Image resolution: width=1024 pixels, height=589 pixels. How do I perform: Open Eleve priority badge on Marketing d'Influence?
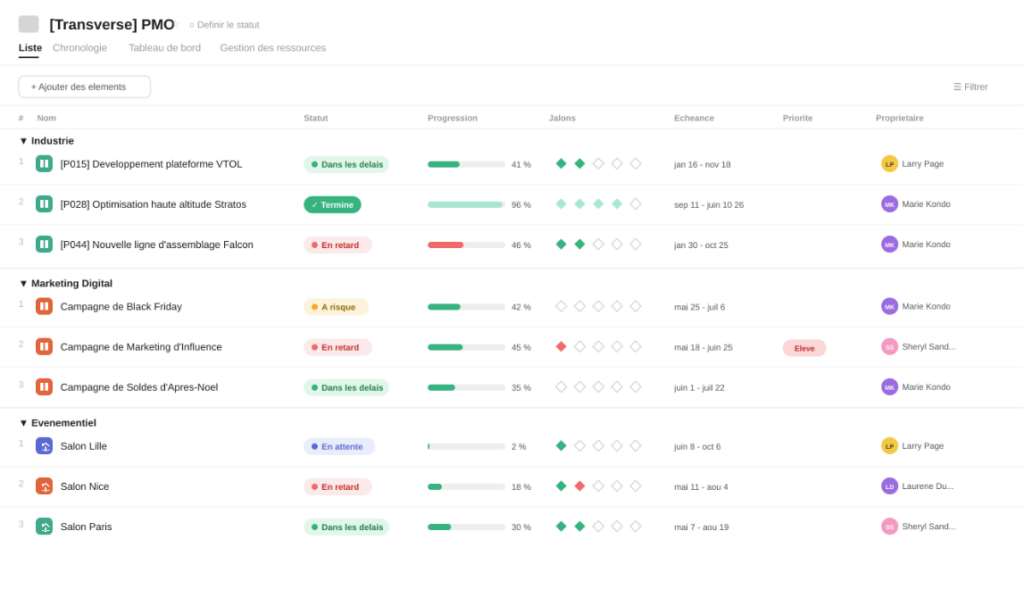[x=804, y=348]
